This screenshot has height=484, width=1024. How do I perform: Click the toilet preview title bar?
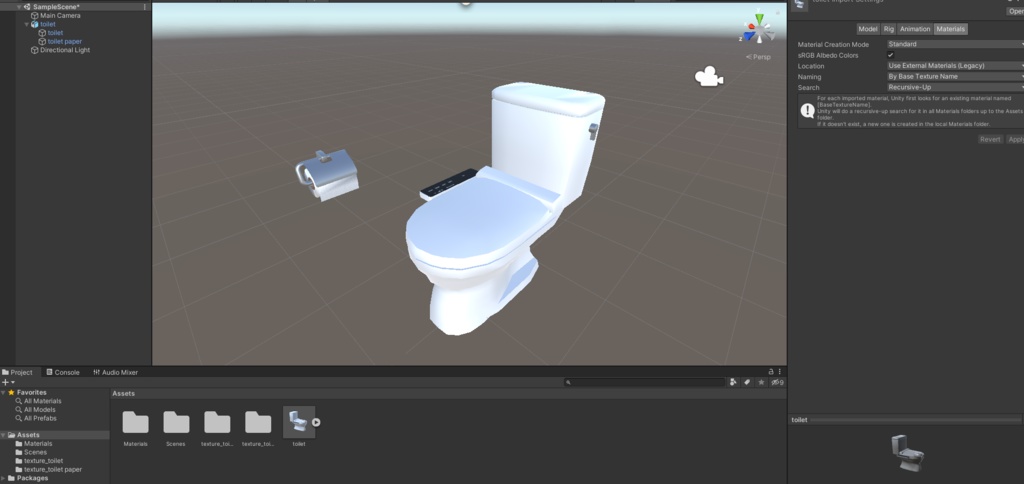[x=906, y=420]
